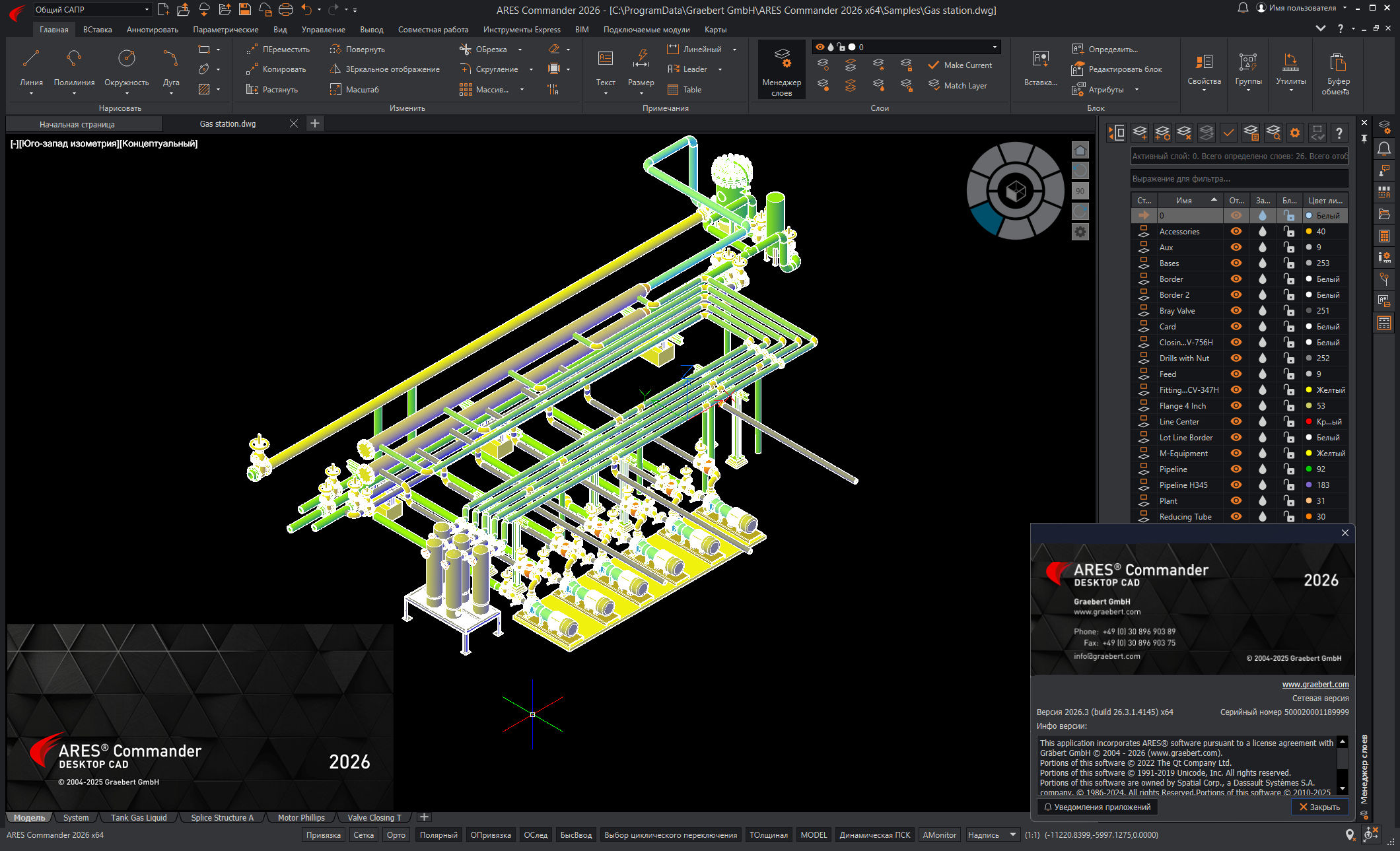
Task: Toggle lock on Bases layer
Action: click(x=1288, y=263)
